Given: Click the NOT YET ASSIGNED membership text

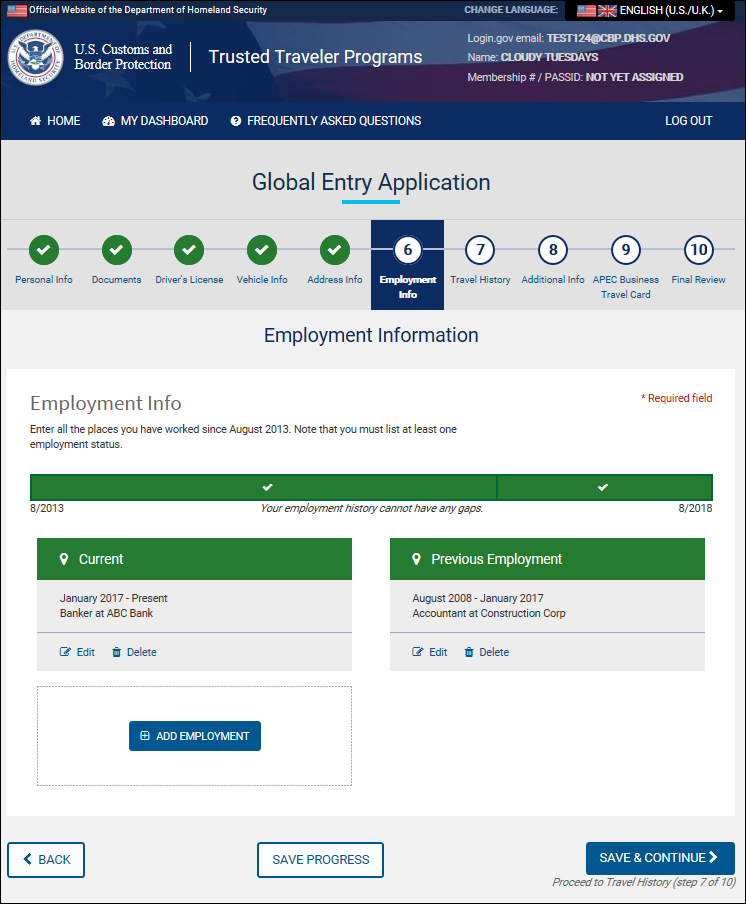Looking at the screenshot, I should click(634, 77).
